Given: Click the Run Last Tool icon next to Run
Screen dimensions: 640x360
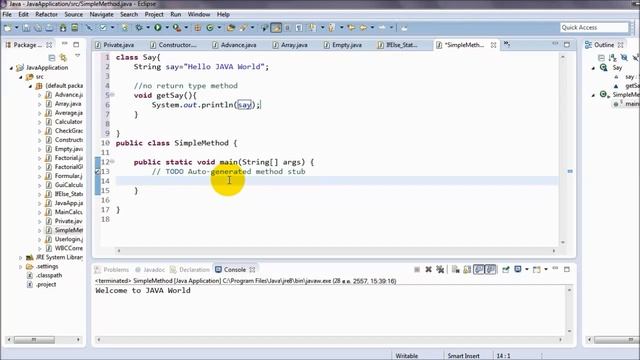Looking at the screenshot, I should tap(176, 28).
